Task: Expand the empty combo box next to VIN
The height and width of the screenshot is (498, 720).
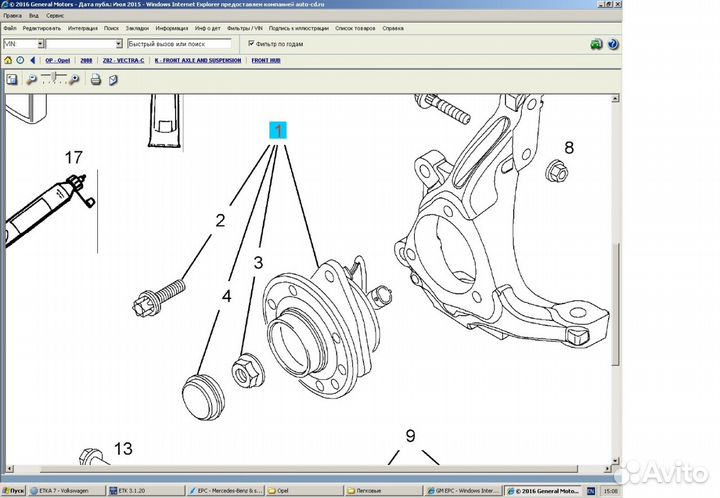Action: pos(118,44)
